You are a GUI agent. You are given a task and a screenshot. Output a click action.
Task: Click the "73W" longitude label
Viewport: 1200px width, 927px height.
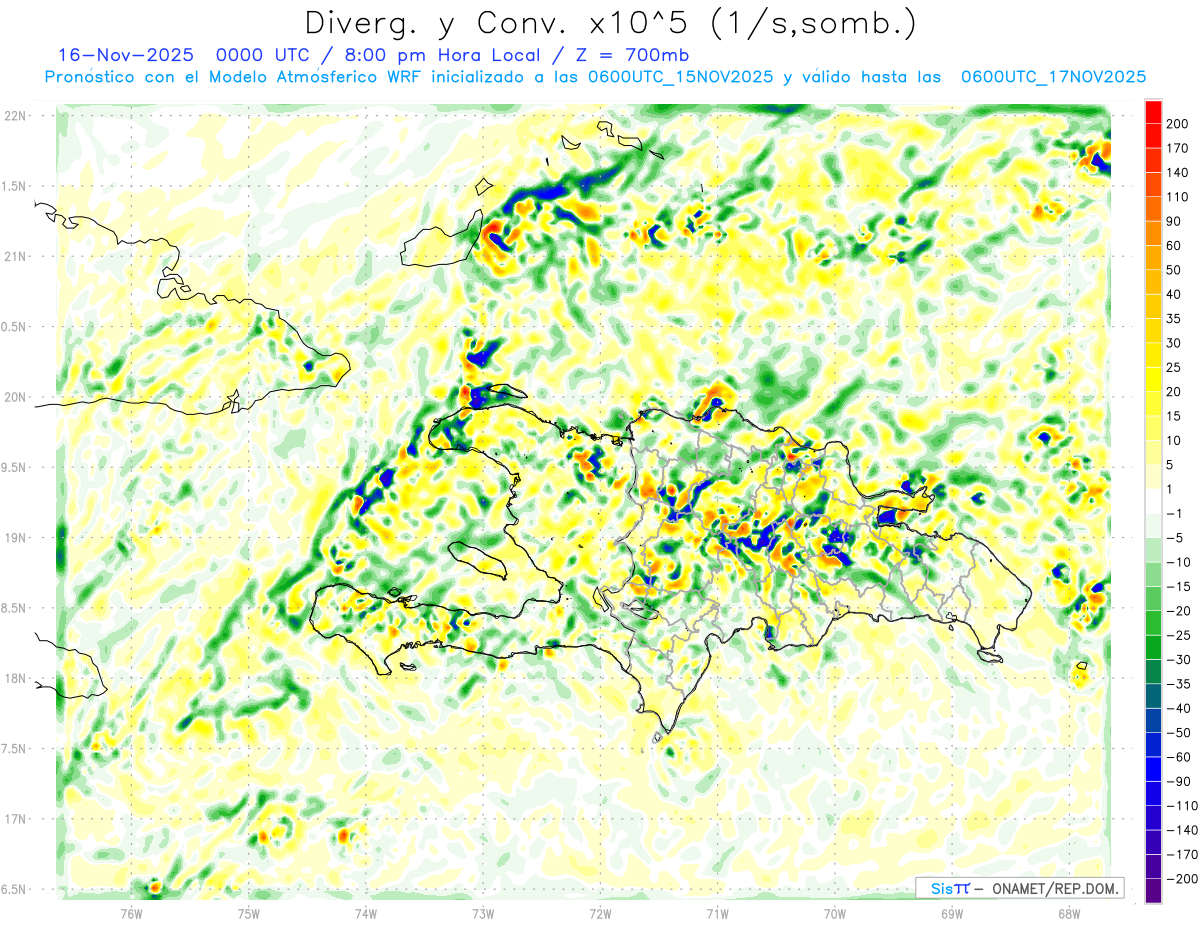(483, 914)
